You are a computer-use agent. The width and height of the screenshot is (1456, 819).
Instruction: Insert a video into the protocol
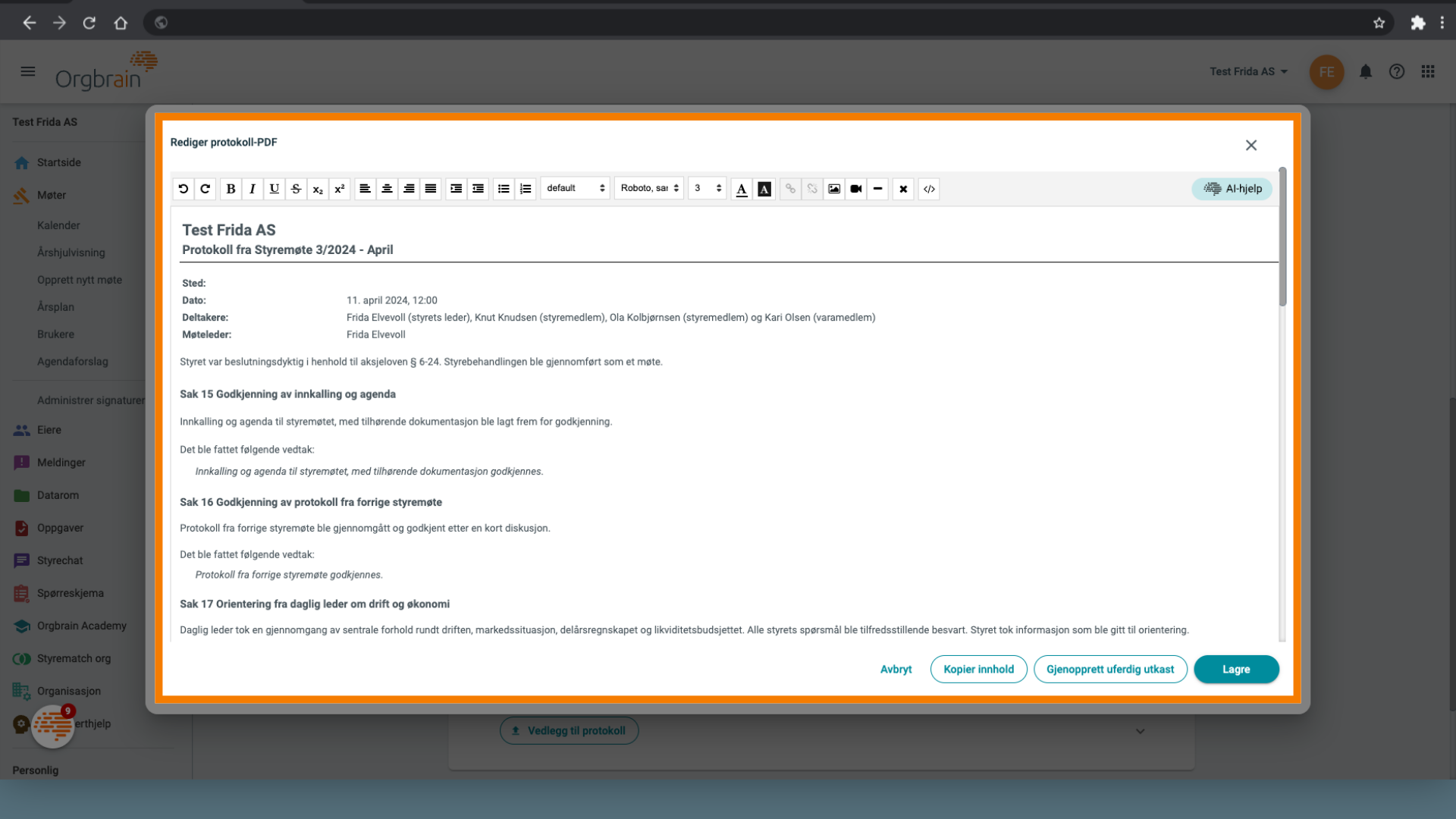click(x=856, y=189)
